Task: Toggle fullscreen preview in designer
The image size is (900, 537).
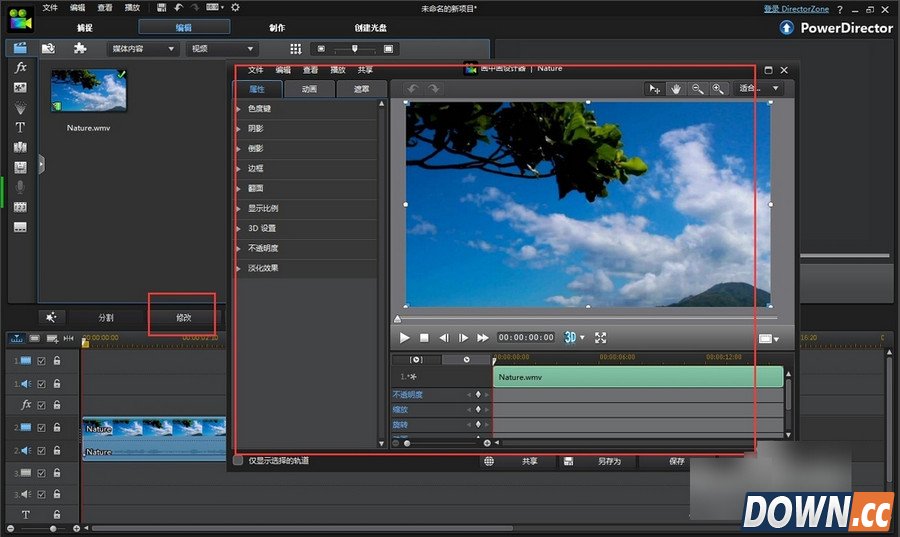Action: tap(601, 338)
